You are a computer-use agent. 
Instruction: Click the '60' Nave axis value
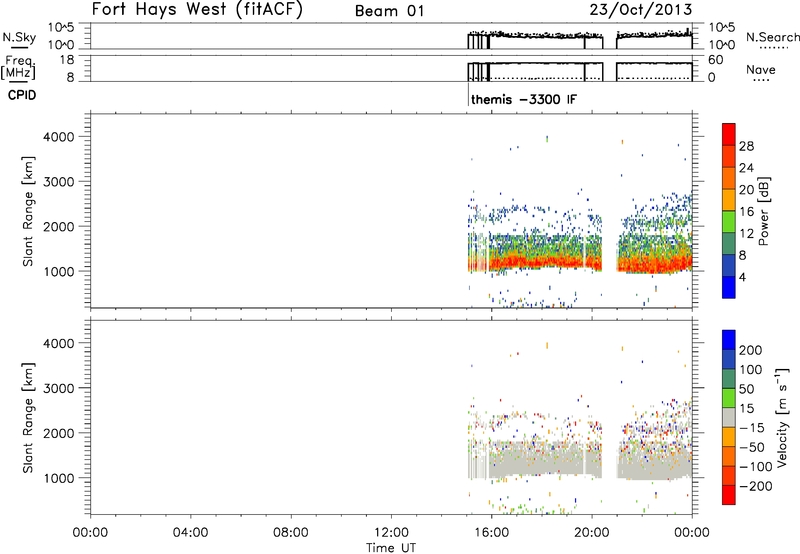716,60
